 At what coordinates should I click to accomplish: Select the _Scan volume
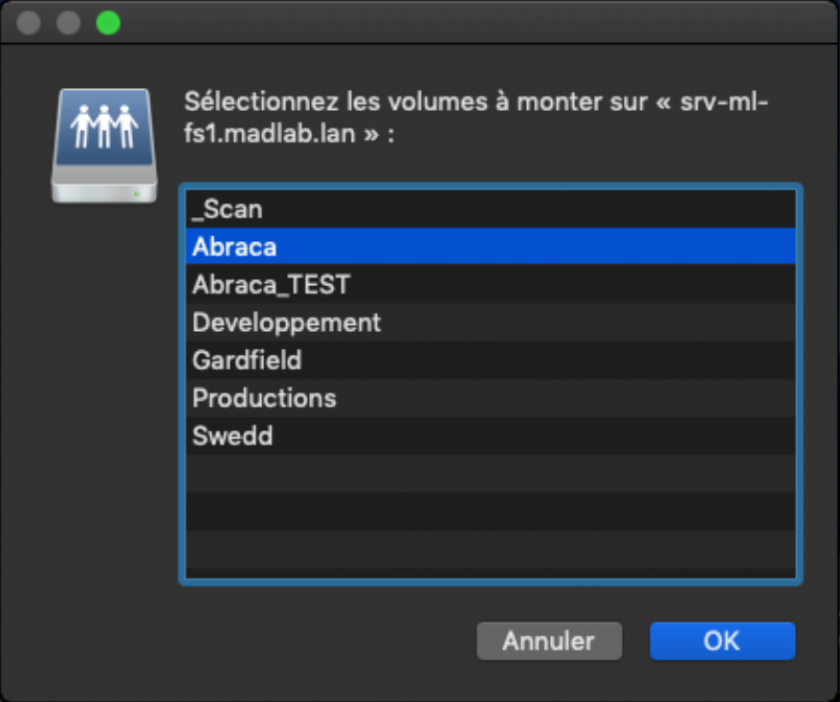pyautogui.click(x=490, y=209)
